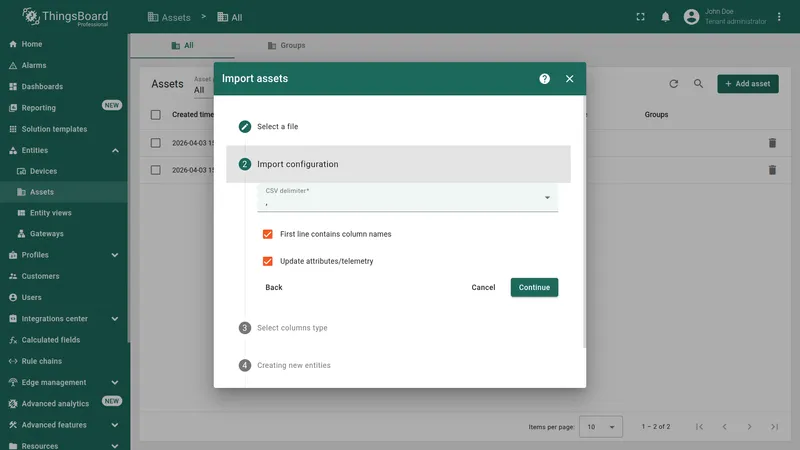
Task: Go to next page of assets
Action: [749, 427]
